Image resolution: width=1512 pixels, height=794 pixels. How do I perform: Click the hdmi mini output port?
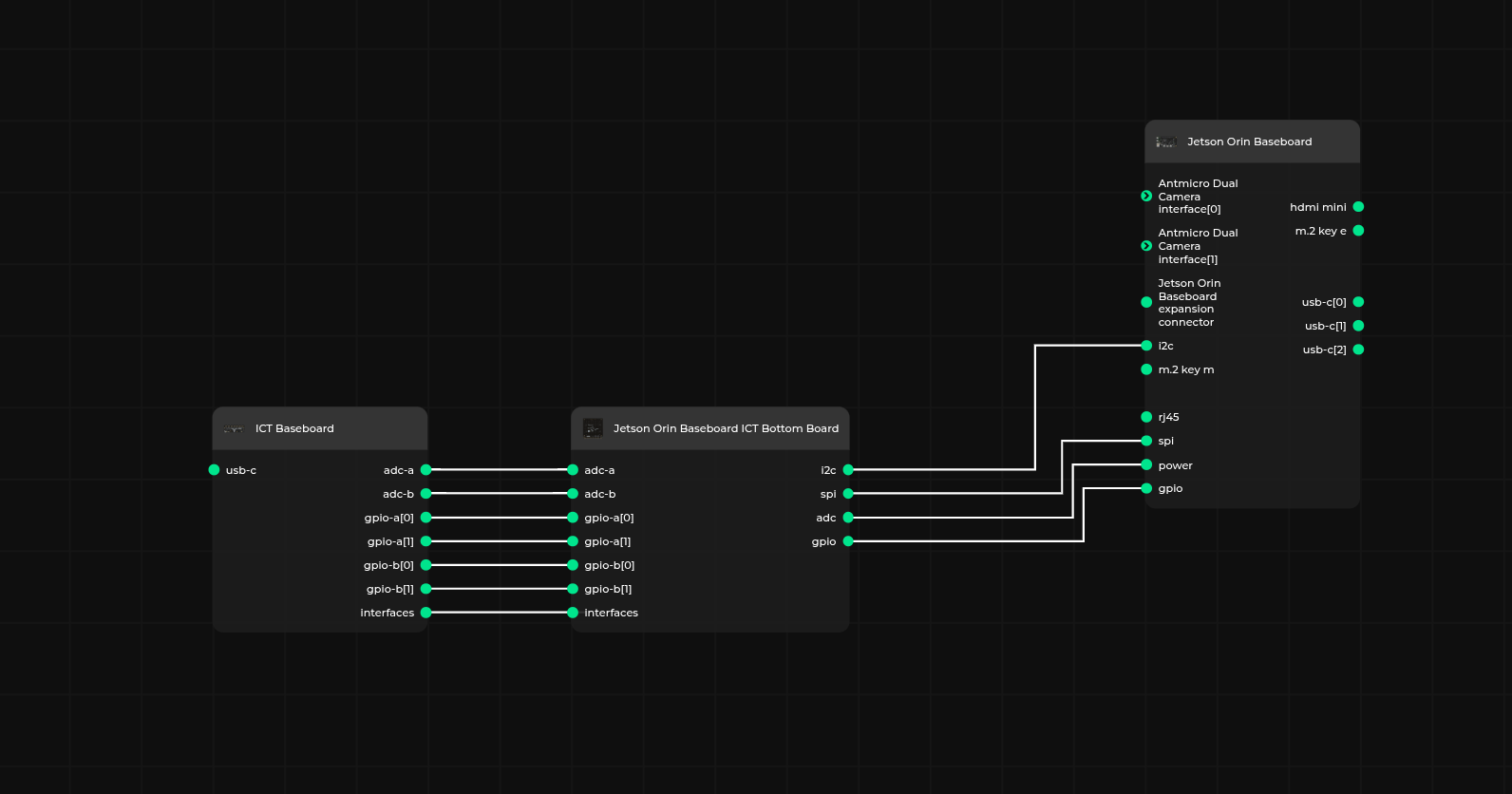point(1358,207)
